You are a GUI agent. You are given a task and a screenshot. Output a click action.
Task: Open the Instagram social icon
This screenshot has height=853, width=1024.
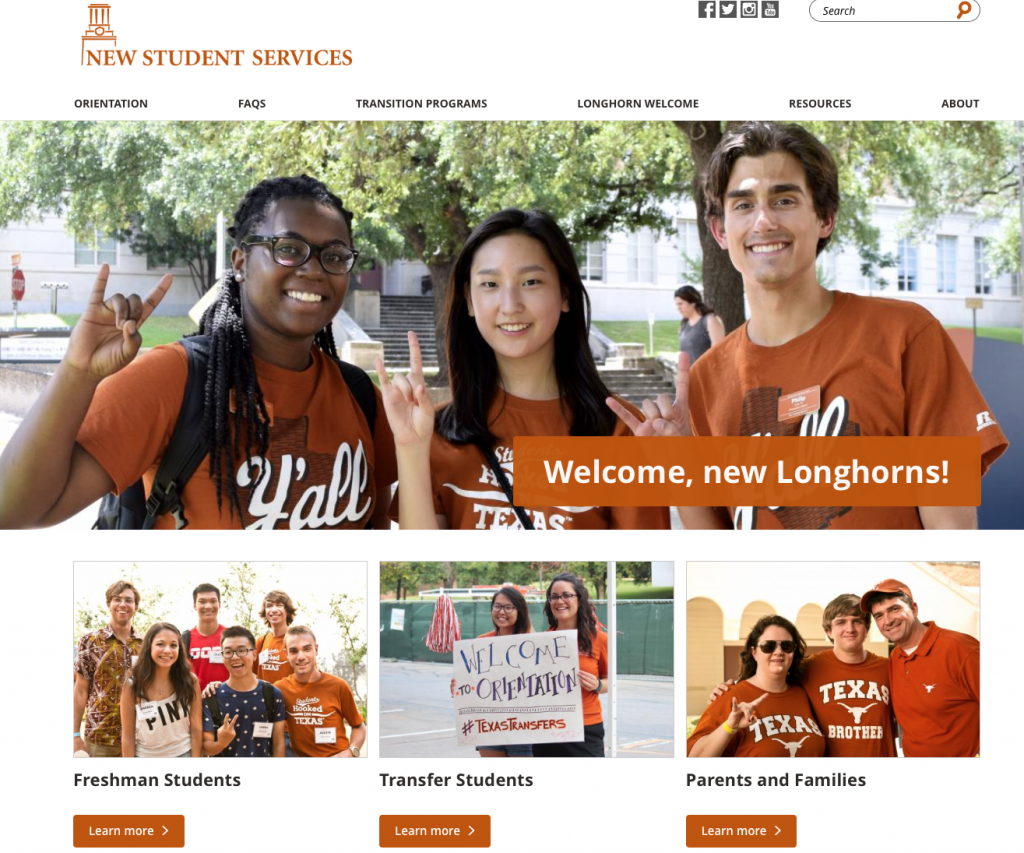pos(749,9)
